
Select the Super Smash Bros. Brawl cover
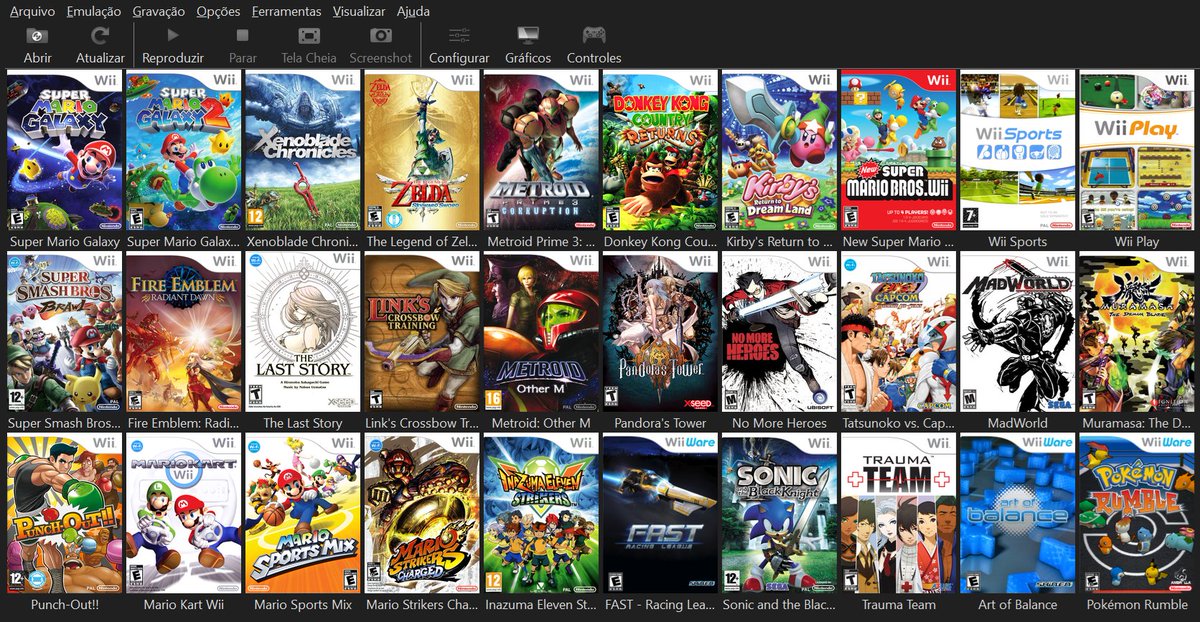(64, 333)
